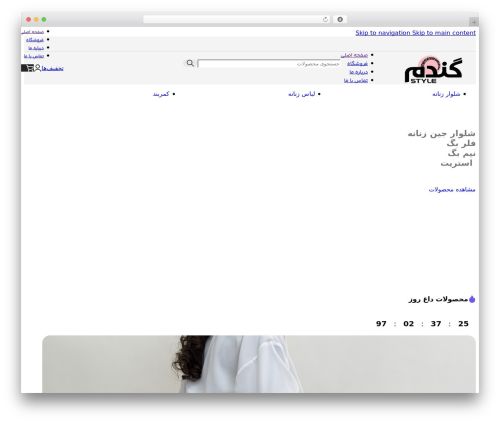Click the فلر بگ banner text

click(x=461, y=144)
